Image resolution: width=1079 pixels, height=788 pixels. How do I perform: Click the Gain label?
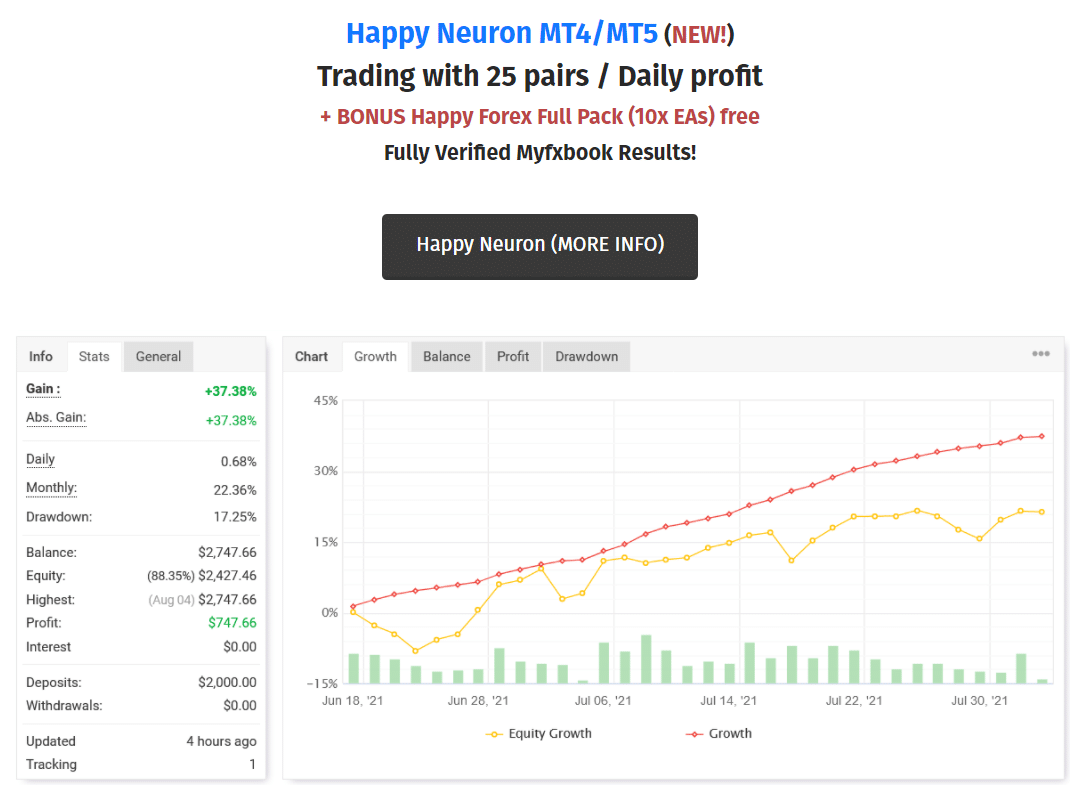(43, 389)
